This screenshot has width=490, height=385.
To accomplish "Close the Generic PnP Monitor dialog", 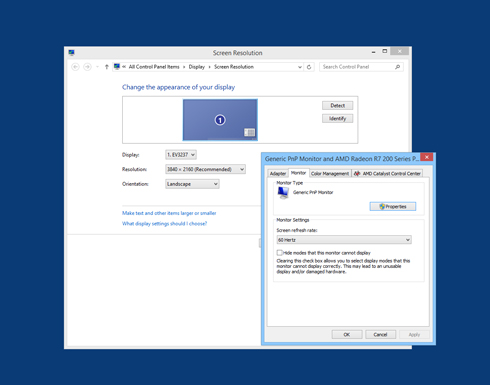I will [x=427, y=157].
